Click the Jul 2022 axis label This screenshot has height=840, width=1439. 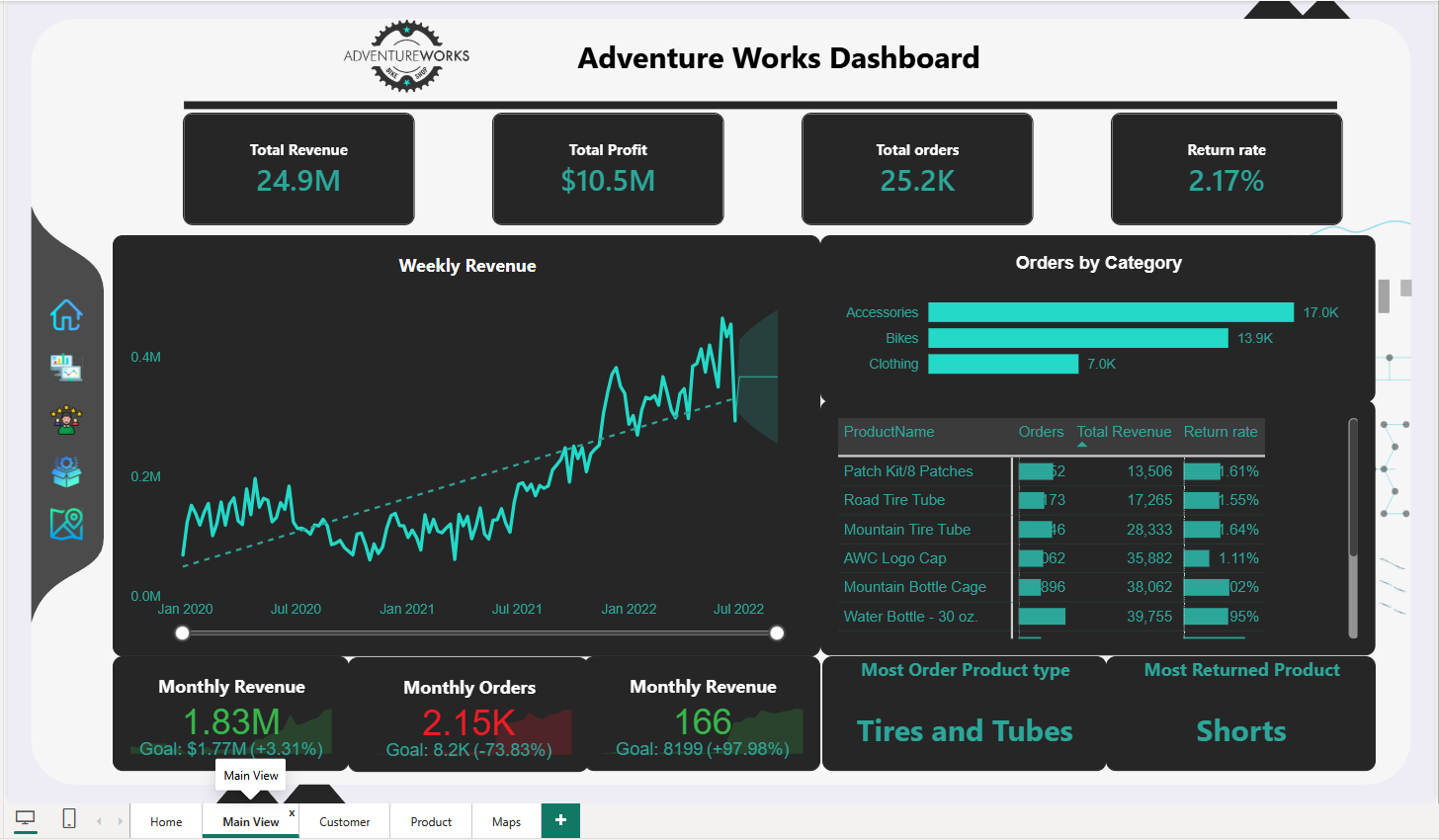click(738, 609)
